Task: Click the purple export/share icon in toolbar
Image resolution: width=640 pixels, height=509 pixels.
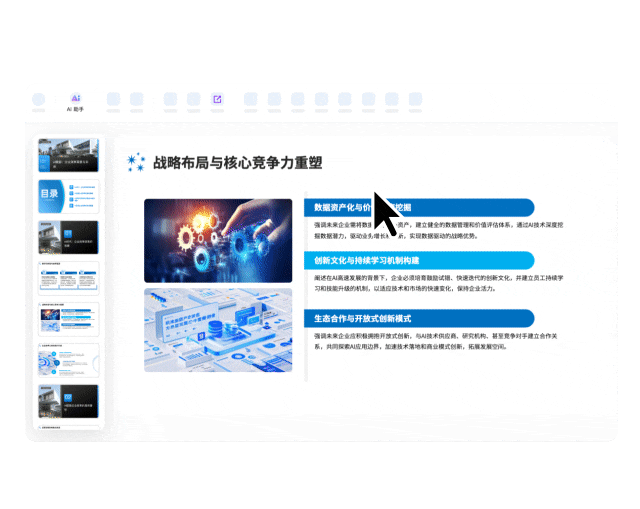Action: click(x=217, y=99)
